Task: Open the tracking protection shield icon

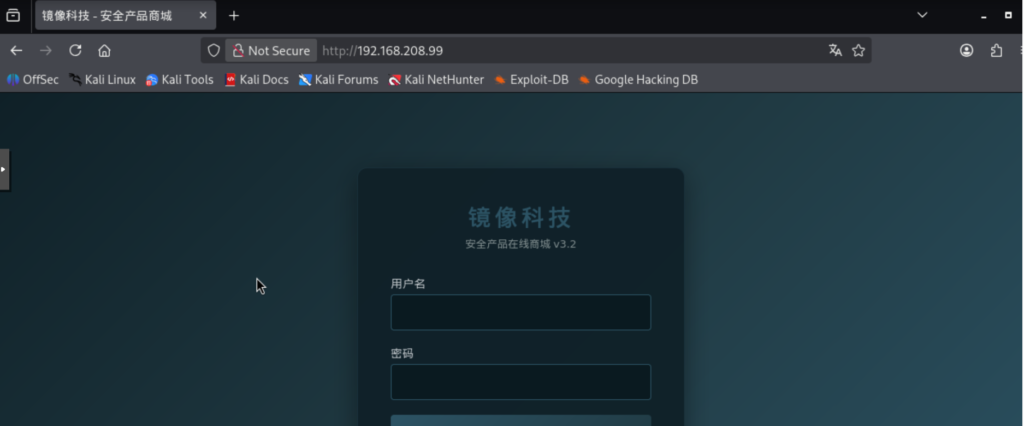Action: click(214, 50)
